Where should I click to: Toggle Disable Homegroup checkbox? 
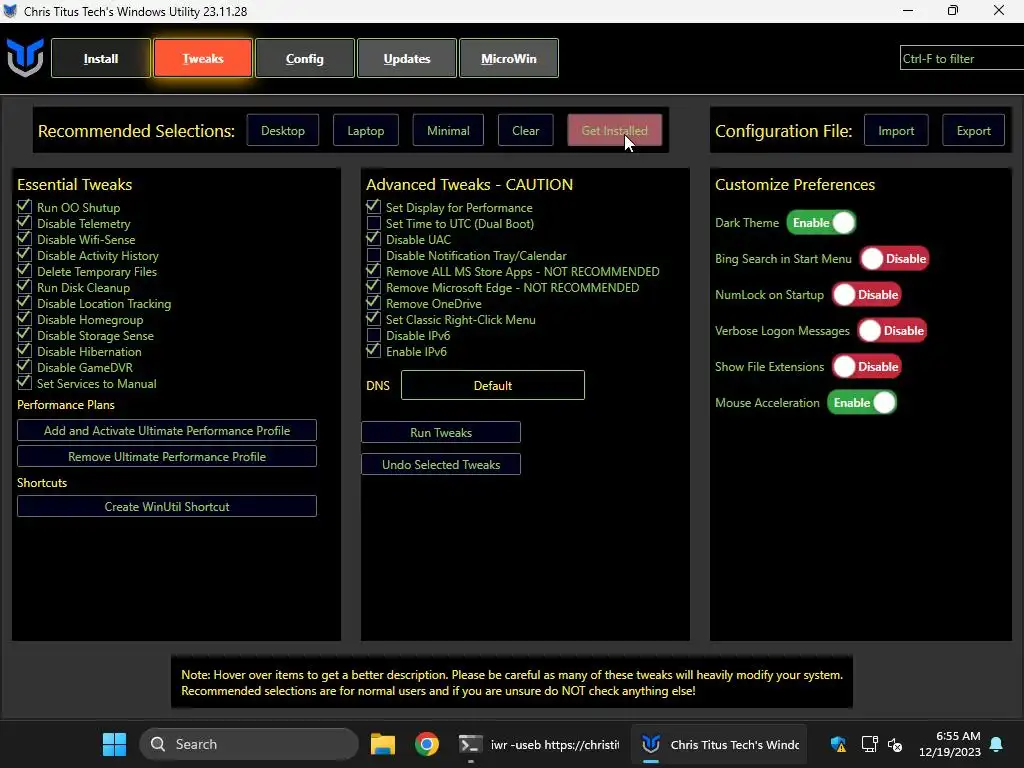point(24,319)
